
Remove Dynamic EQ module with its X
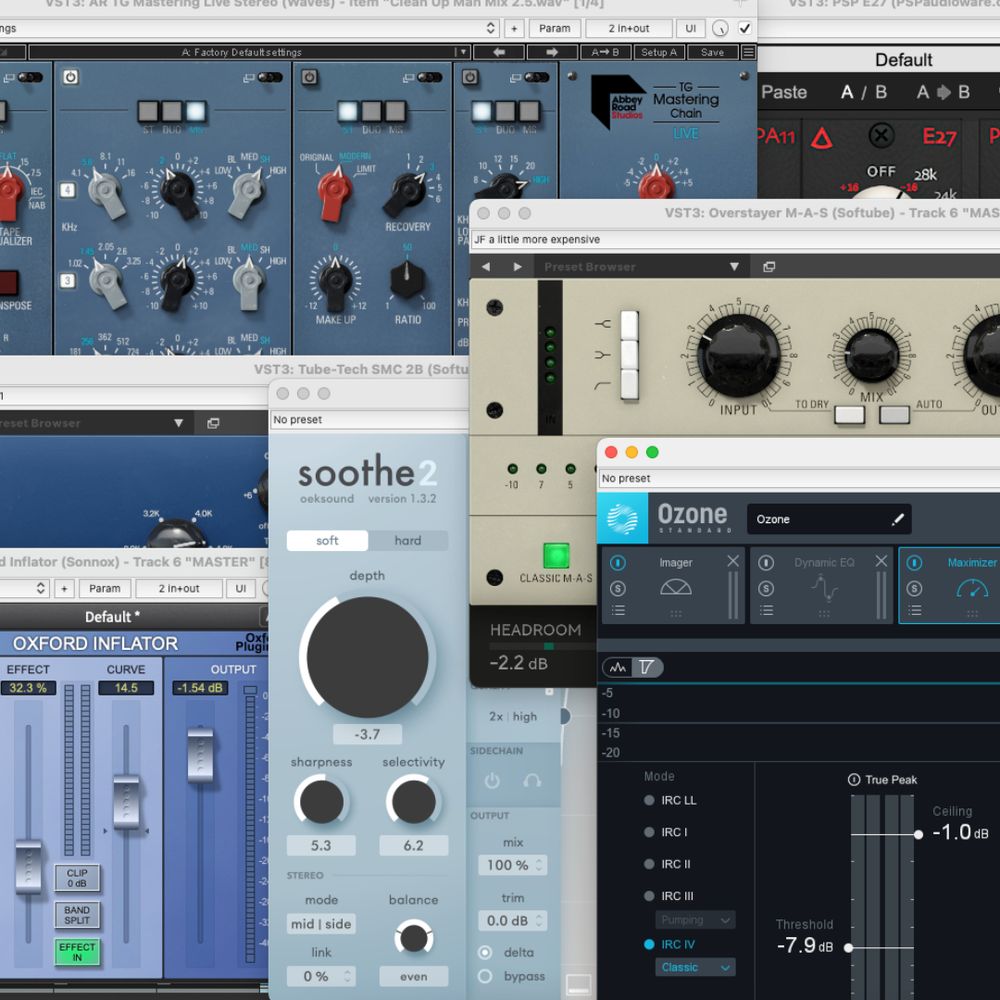(x=881, y=561)
